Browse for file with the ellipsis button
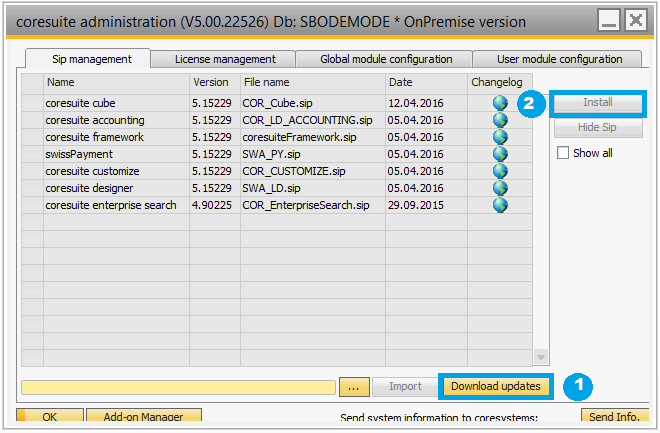The height and width of the screenshot is (433, 660). [354, 387]
